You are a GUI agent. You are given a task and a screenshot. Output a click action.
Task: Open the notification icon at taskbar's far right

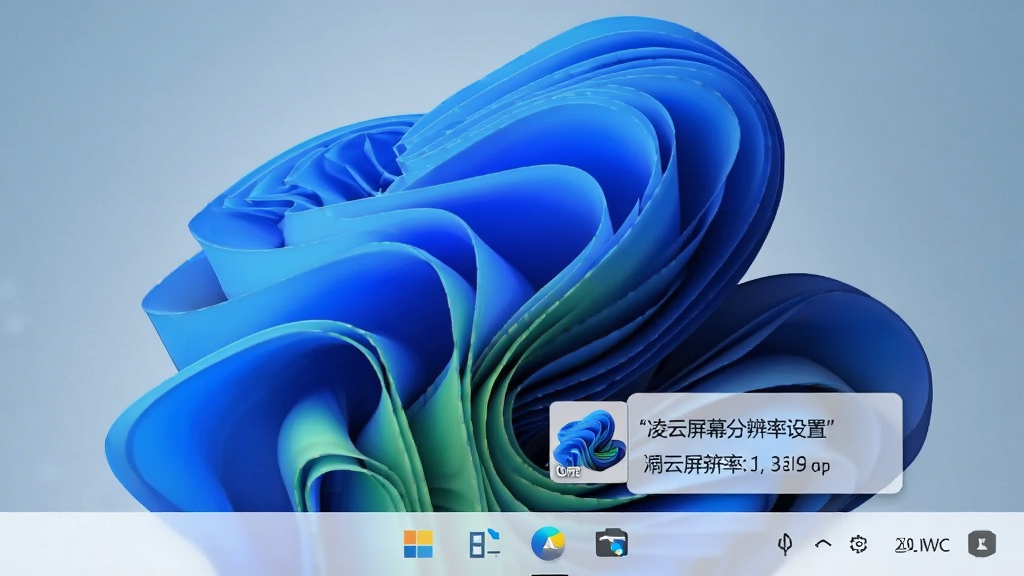coord(982,544)
